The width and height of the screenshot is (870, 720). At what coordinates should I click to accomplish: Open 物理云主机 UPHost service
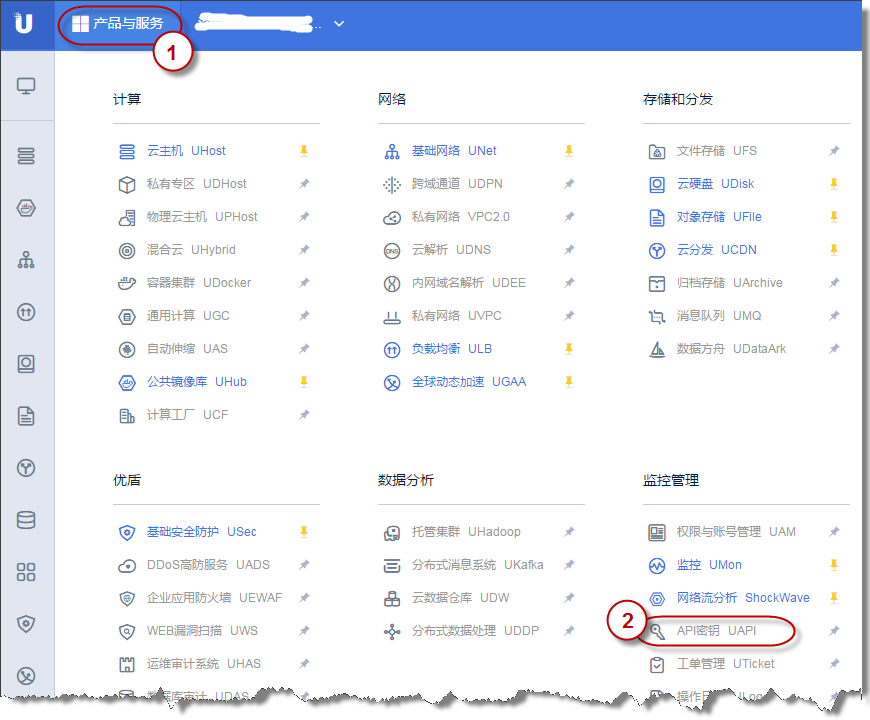202,217
